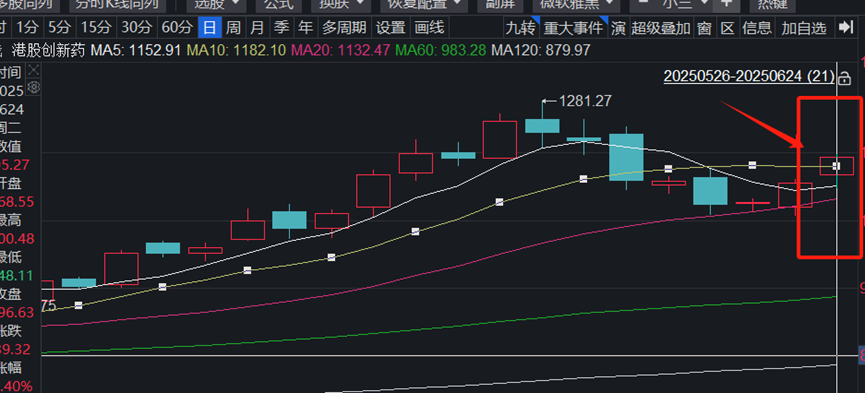Image resolution: width=865 pixels, height=393 pixels.
Task: Click the 演 replay button
Action: 618,28
